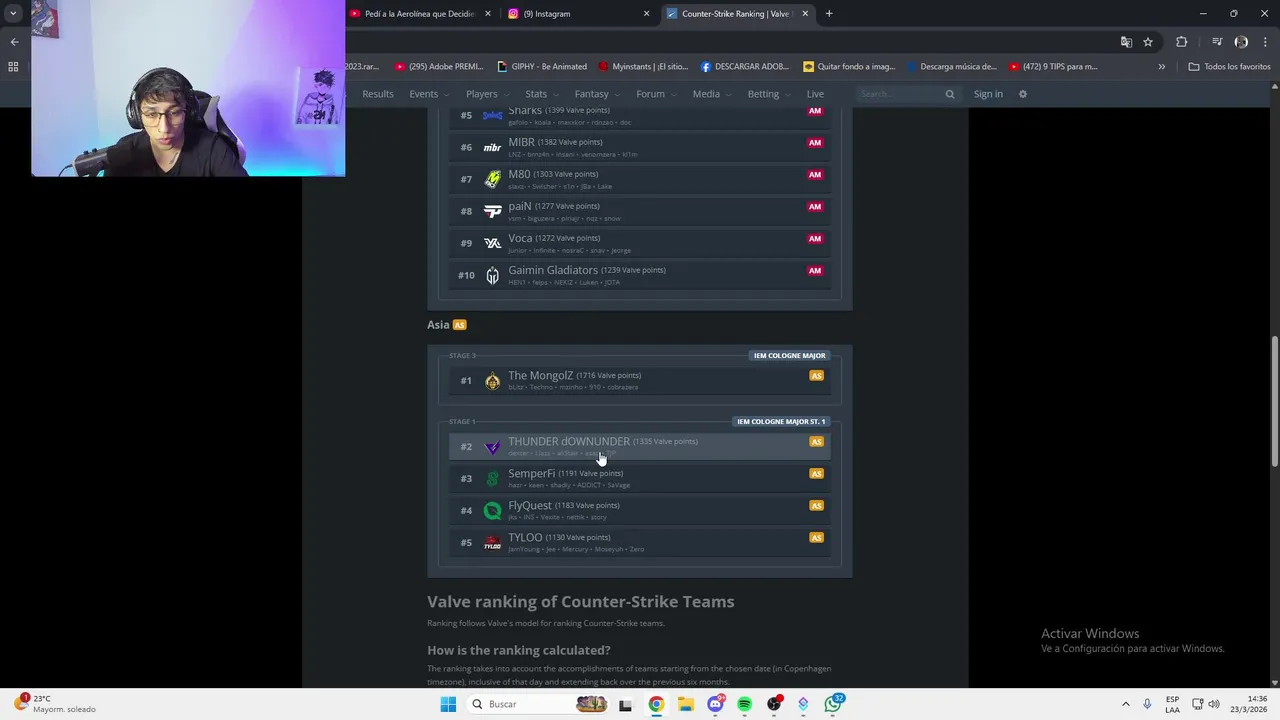This screenshot has height=720, width=1280.
Task: Expand the Players dropdown menu
Action: point(487,94)
